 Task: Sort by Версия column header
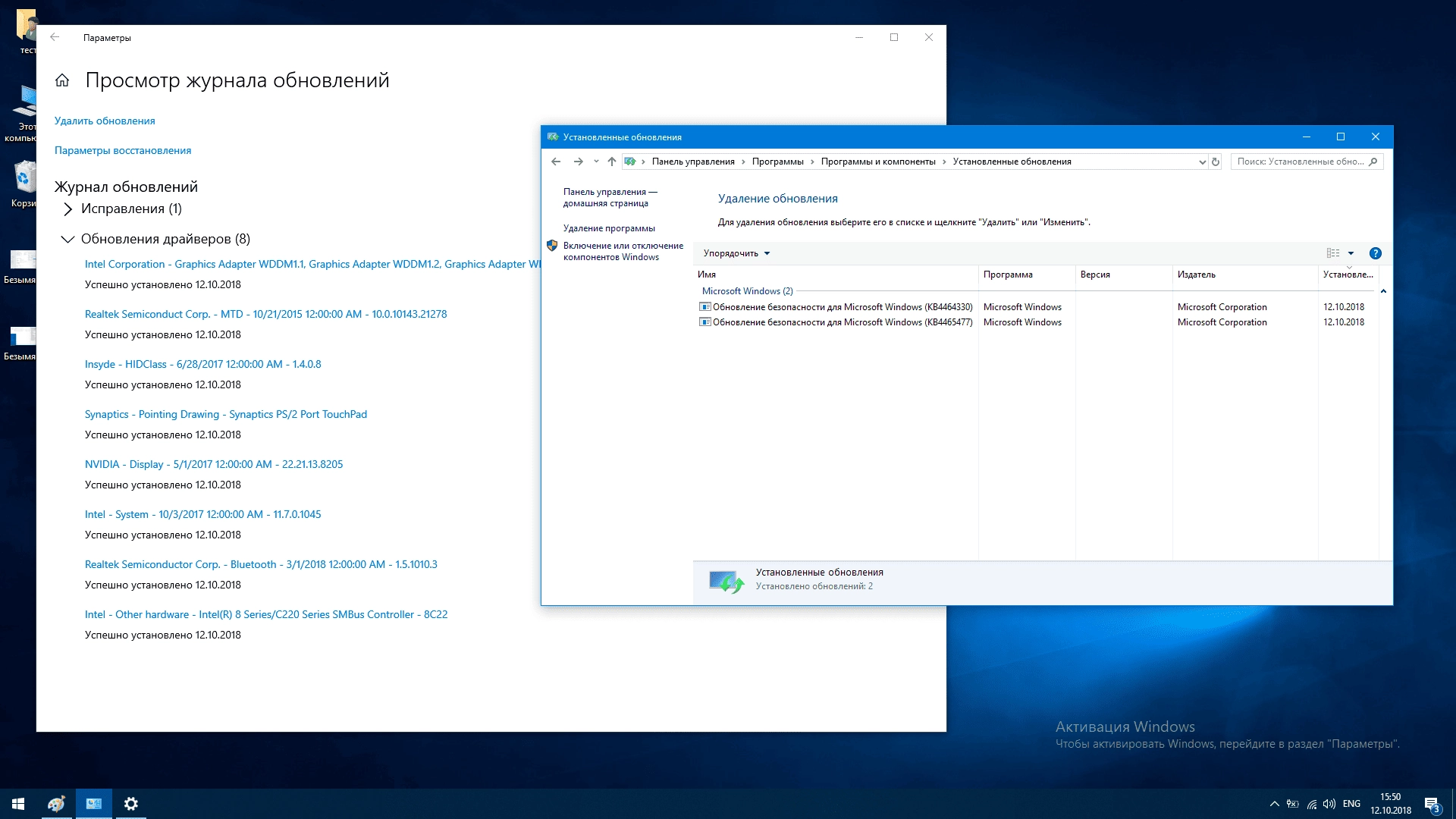coord(1124,275)
